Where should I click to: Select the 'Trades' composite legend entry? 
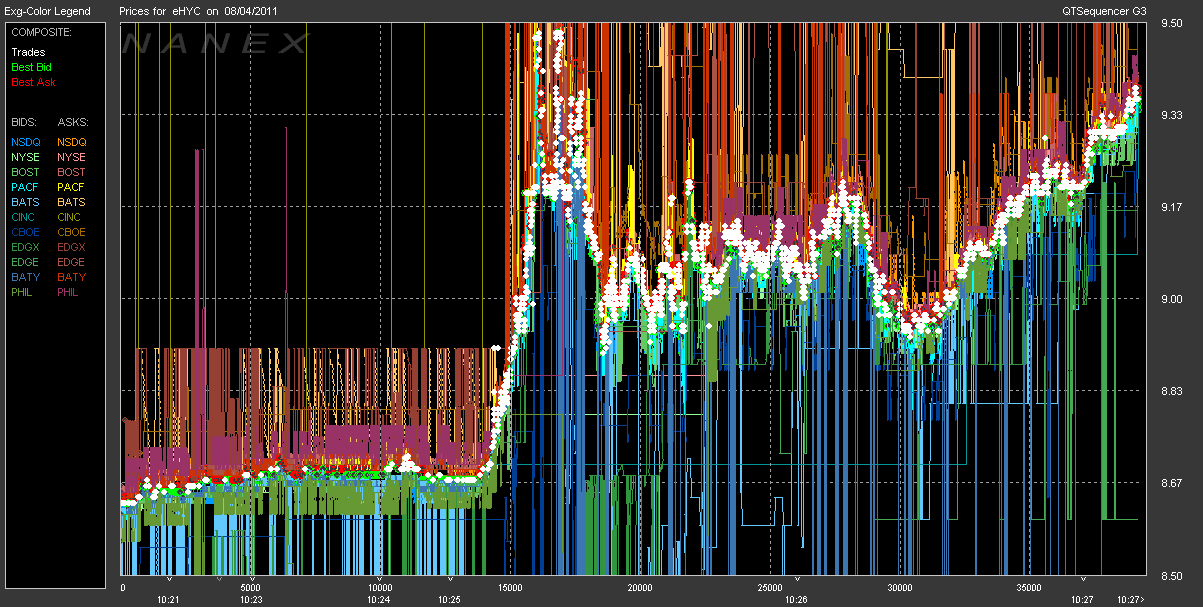coord(28,52)
